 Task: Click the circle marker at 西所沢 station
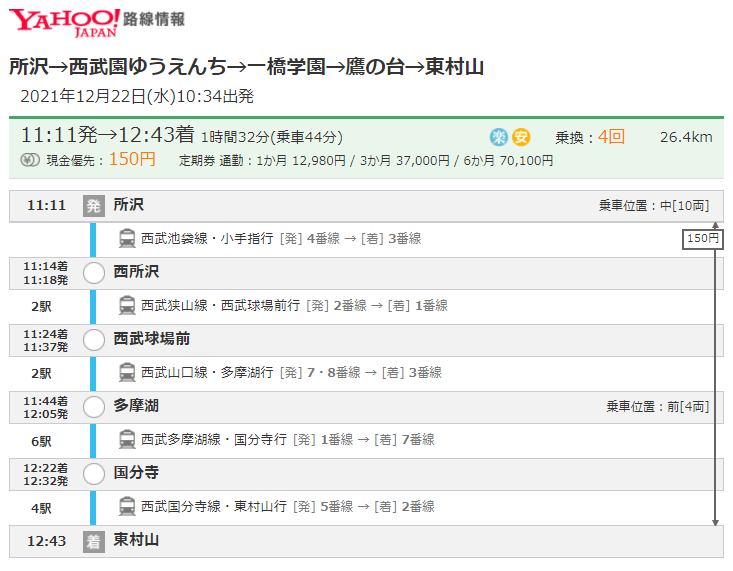[93, 273]
